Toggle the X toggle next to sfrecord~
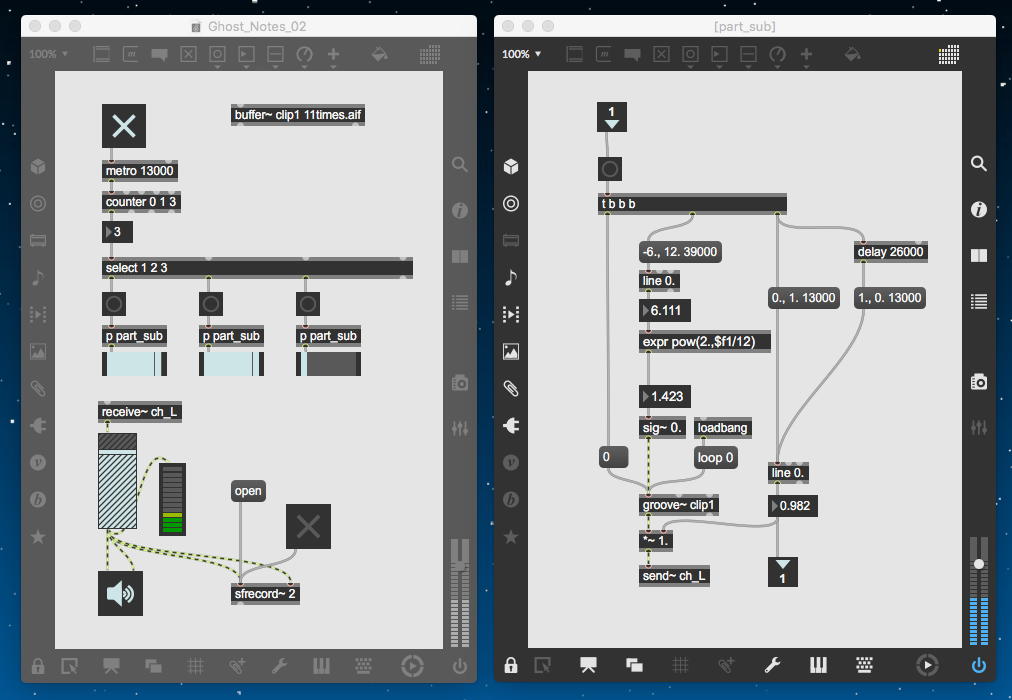Screen dimensions: 1012x700 (308, 526)
